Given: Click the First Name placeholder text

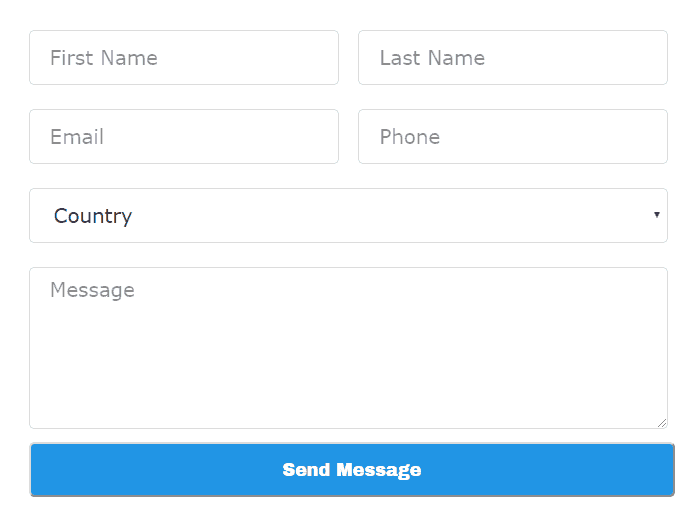Looking at the screenshot, I should pyautogui.click(x=104, y=58).
